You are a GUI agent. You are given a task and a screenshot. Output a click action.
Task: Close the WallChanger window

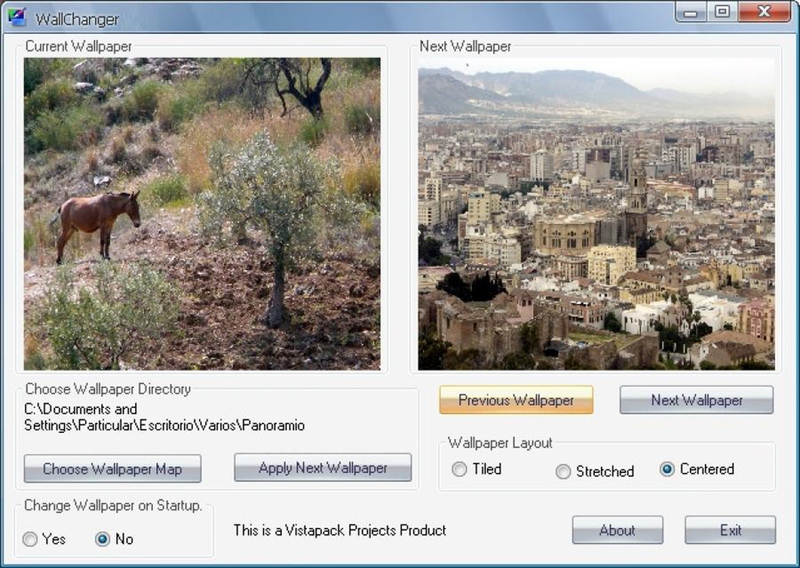coord(764,12)
